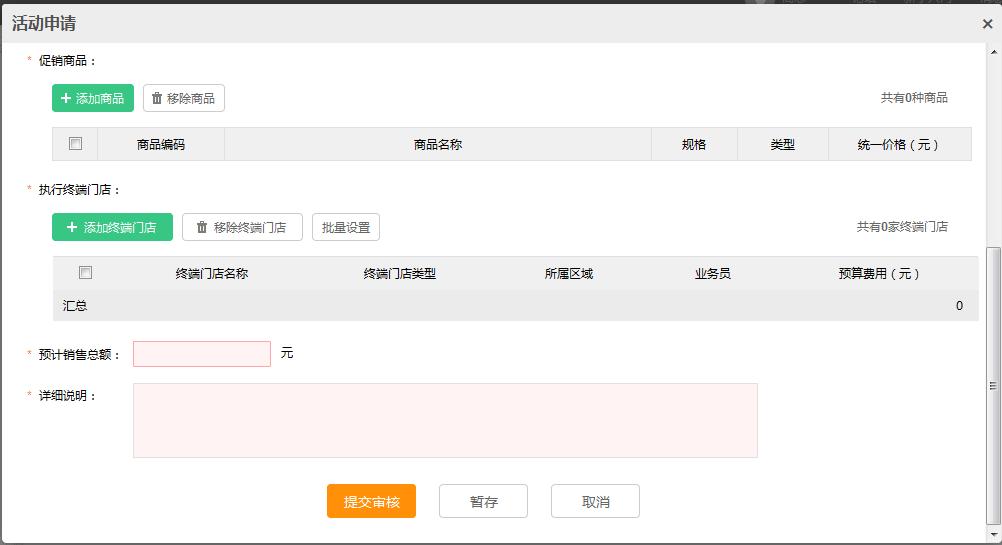The height and width of the screenshot is (545, 1002).
Task: Open 批量设置 batch settings
Action: pyautogui.click(x=346, y=227)
